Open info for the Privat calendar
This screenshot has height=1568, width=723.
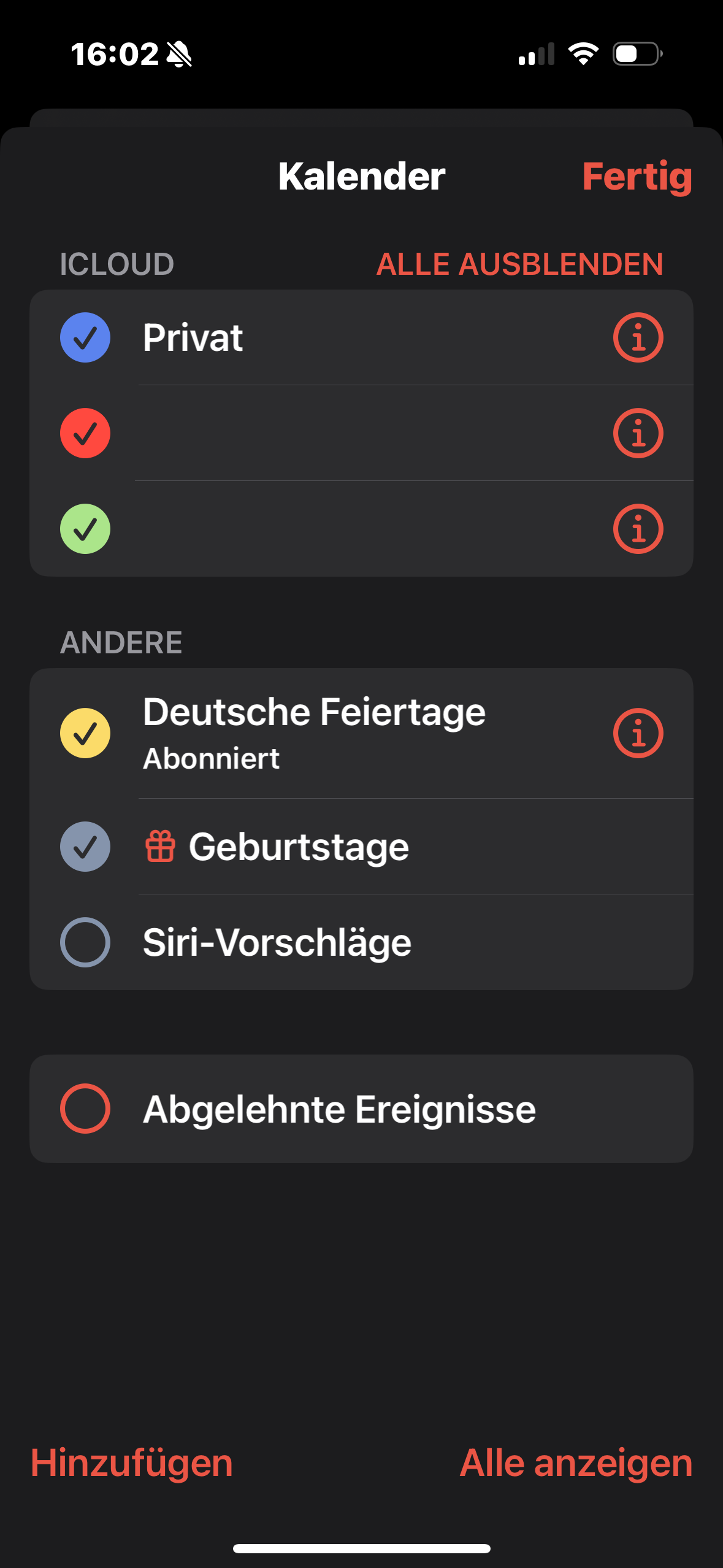pos(638,337)
